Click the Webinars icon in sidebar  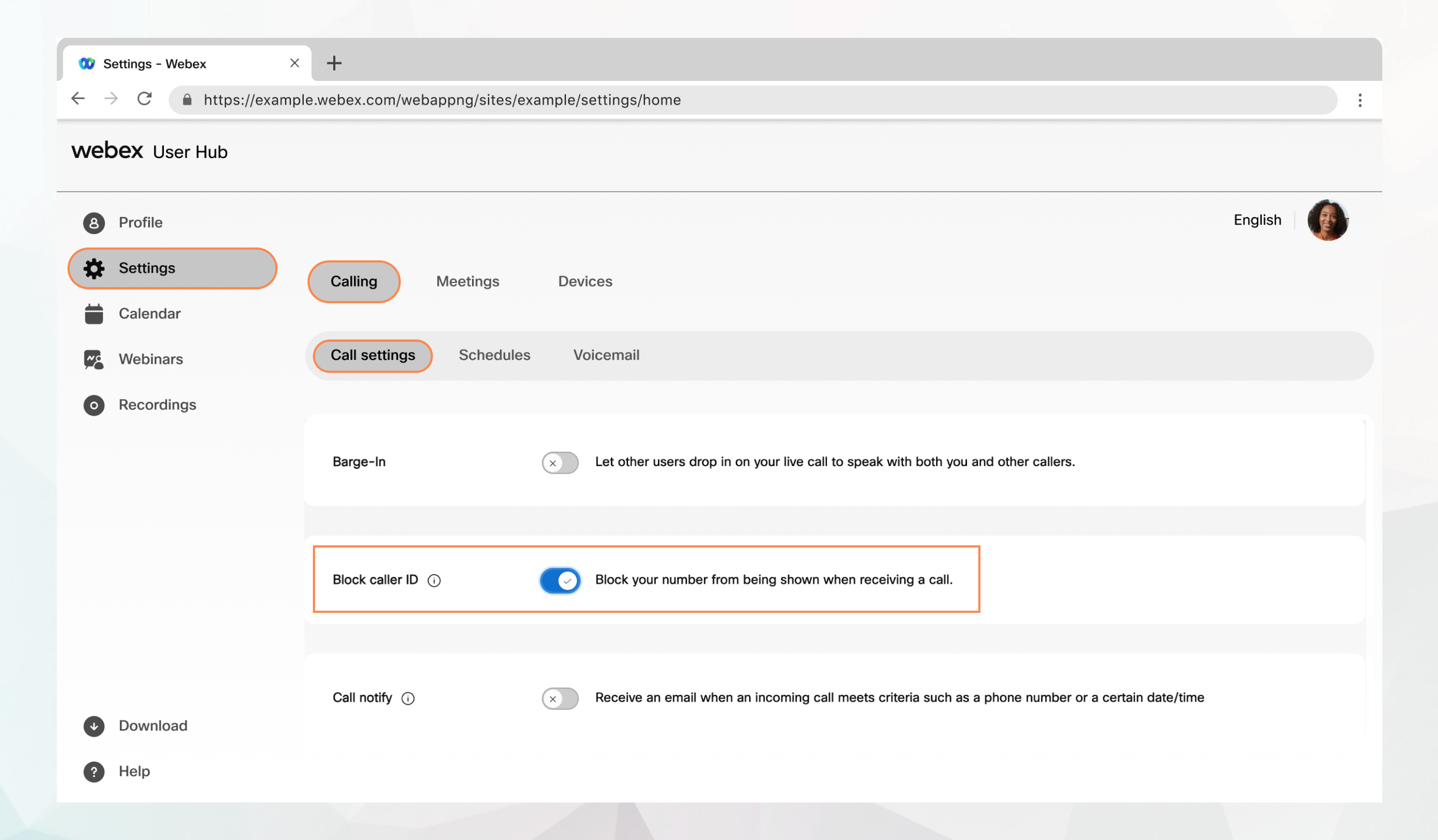(x=94, y=359)
